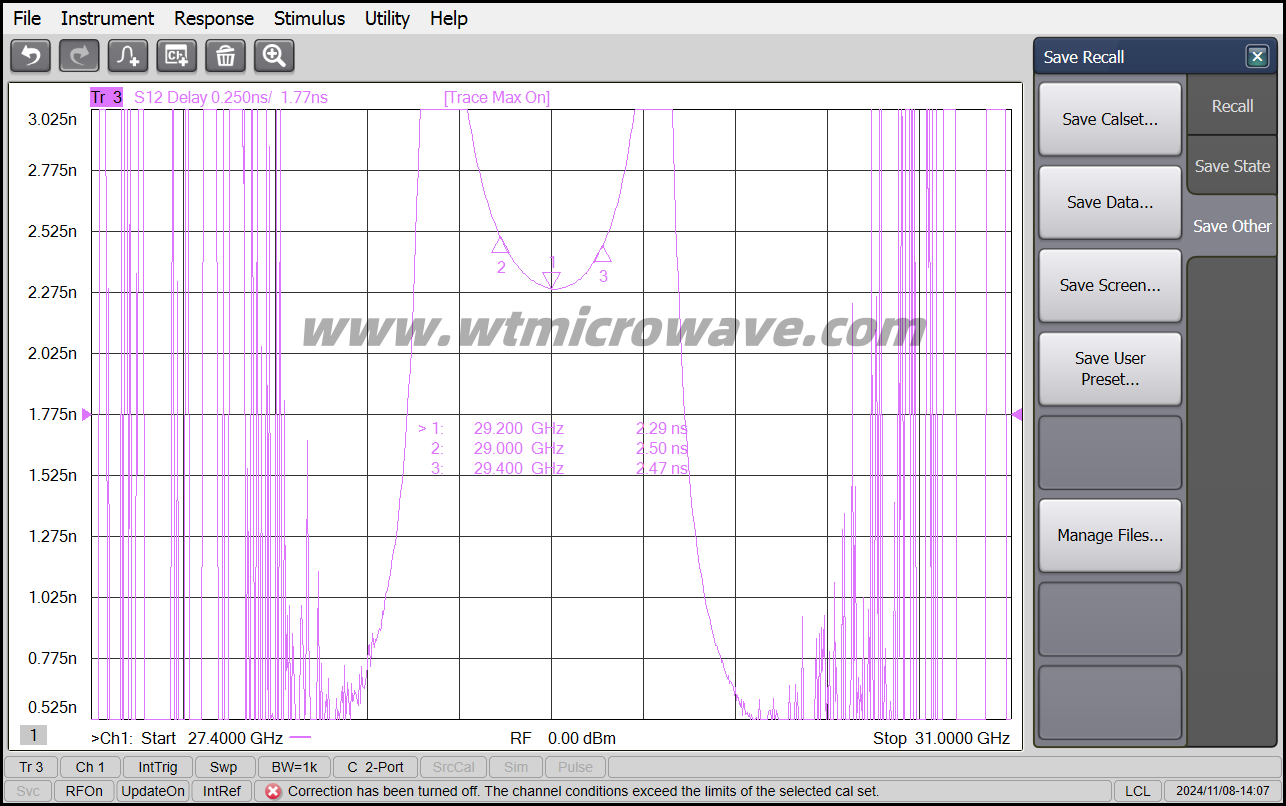Select the Tr 3 trace label
The image size is (1286, 806).
coord(106,97)
